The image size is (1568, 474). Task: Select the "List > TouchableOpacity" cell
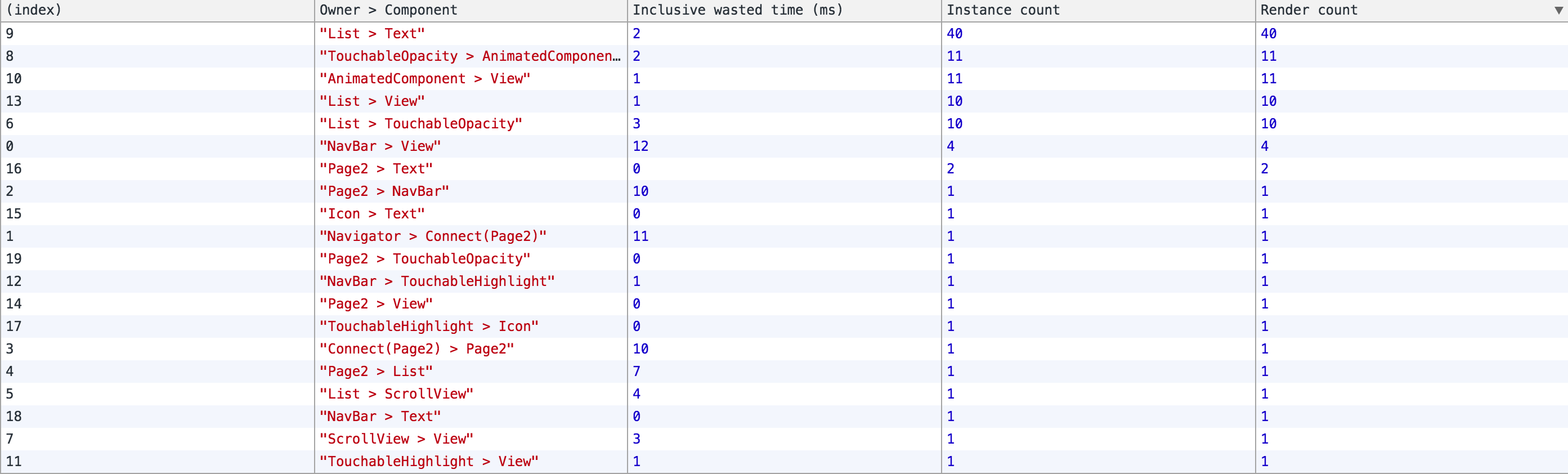tap(471, 123)
